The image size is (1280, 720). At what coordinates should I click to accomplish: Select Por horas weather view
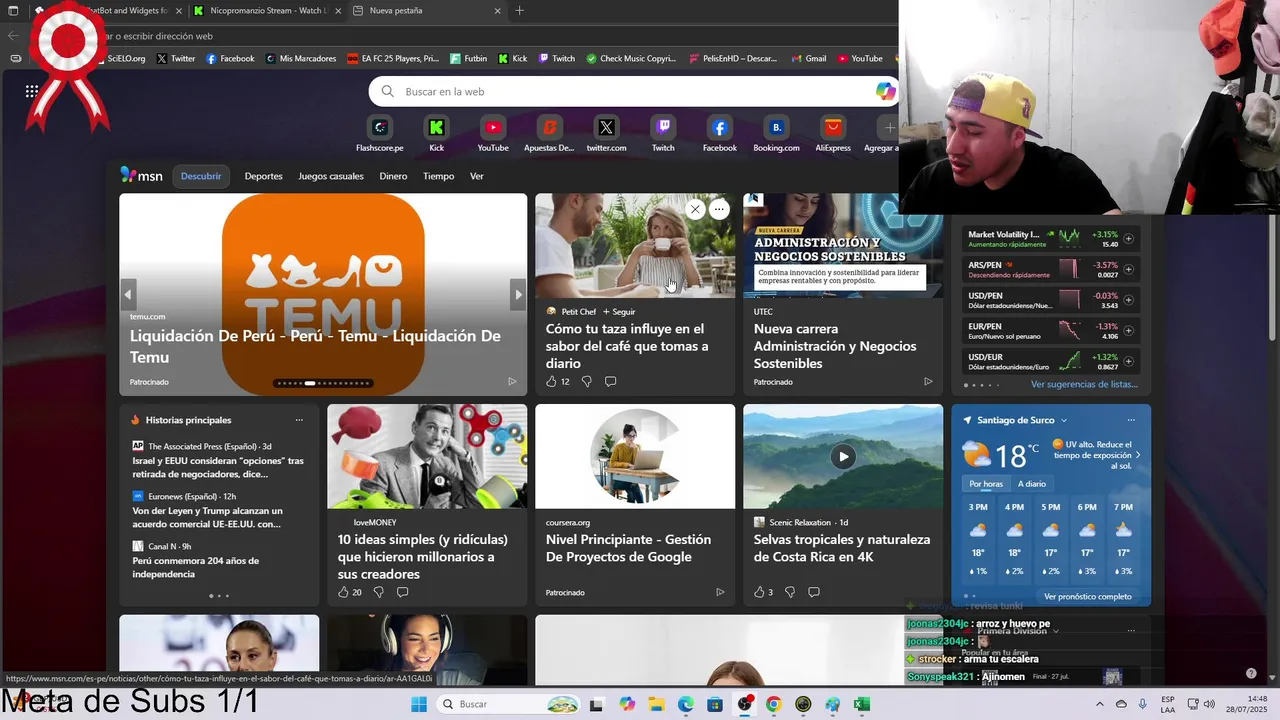point(986,484)
